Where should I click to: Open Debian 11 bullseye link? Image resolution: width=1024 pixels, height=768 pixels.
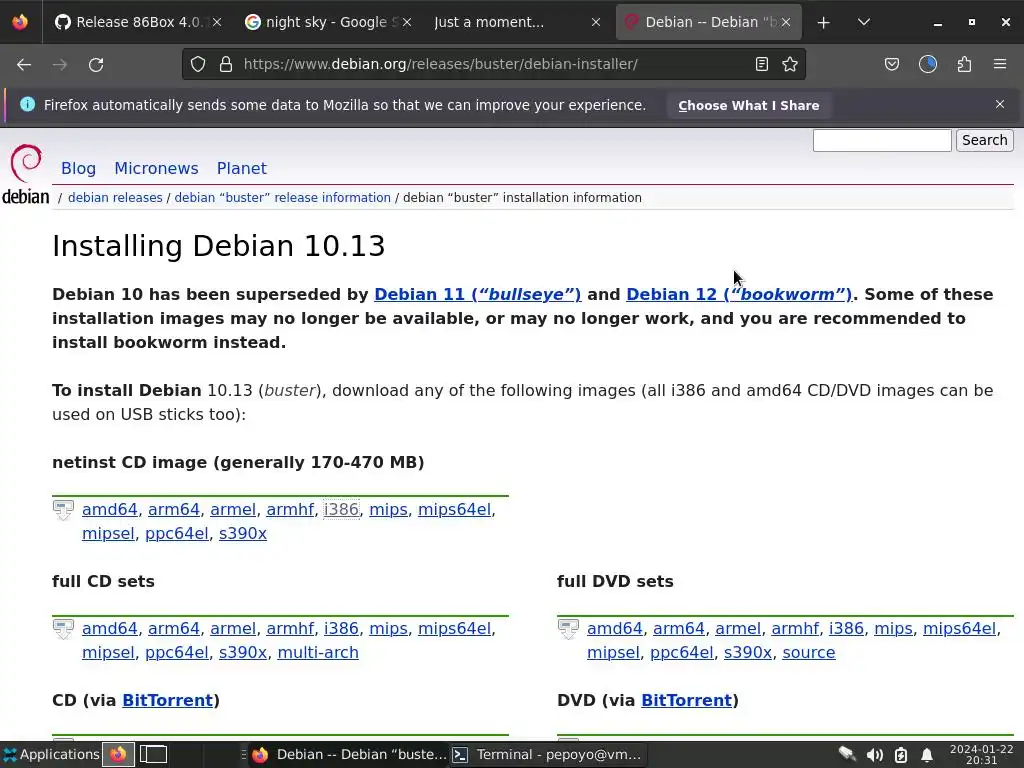477,294
